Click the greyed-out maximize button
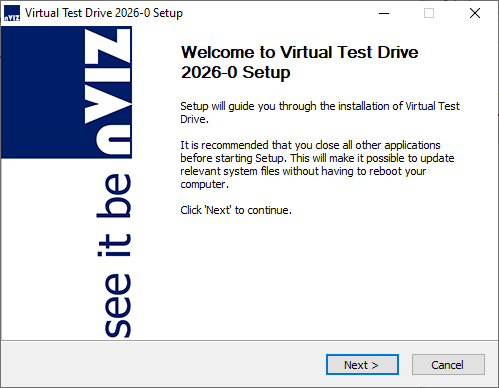Screen dimensions: 499x388 pyautogui.click(x=429, y=13)
